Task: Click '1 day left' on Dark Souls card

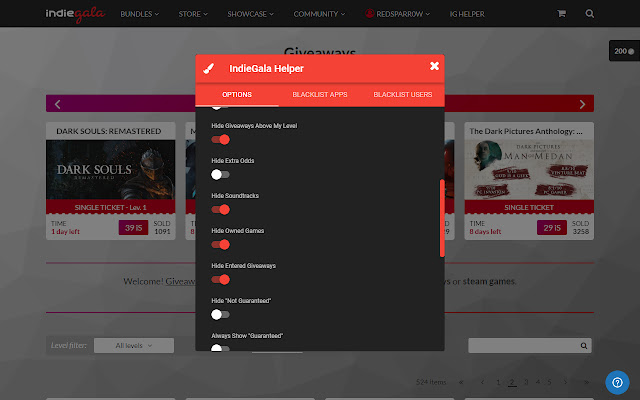Action: (x=65, y=232)
